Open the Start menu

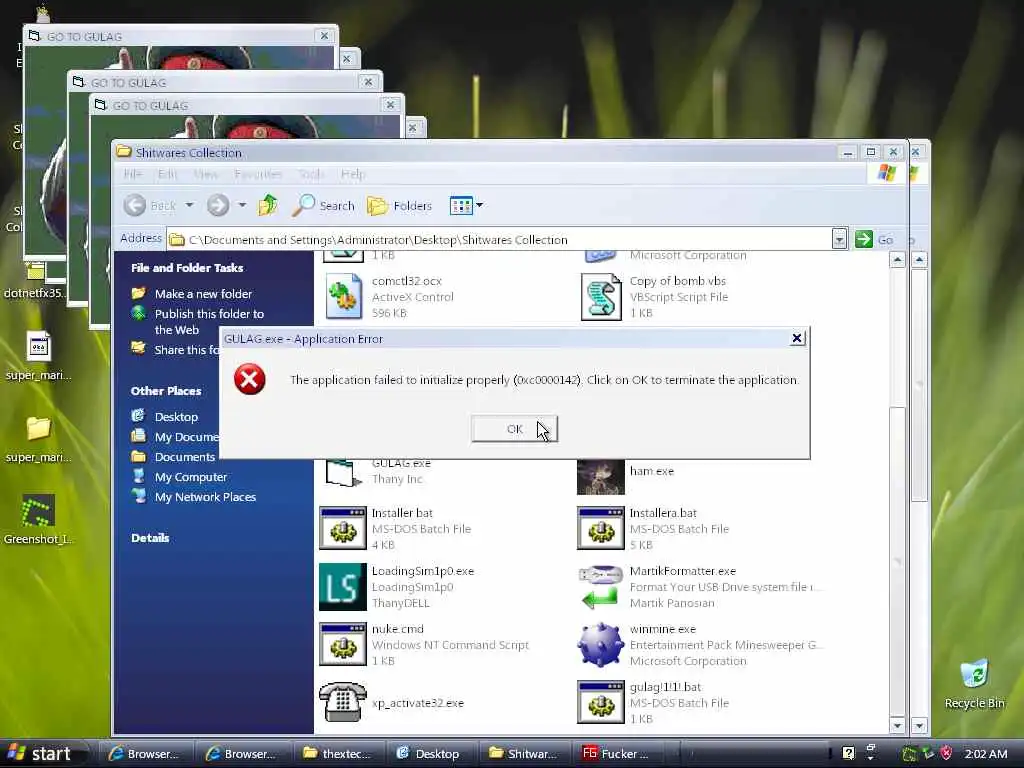pyautogui.click(x=43, y=754)
